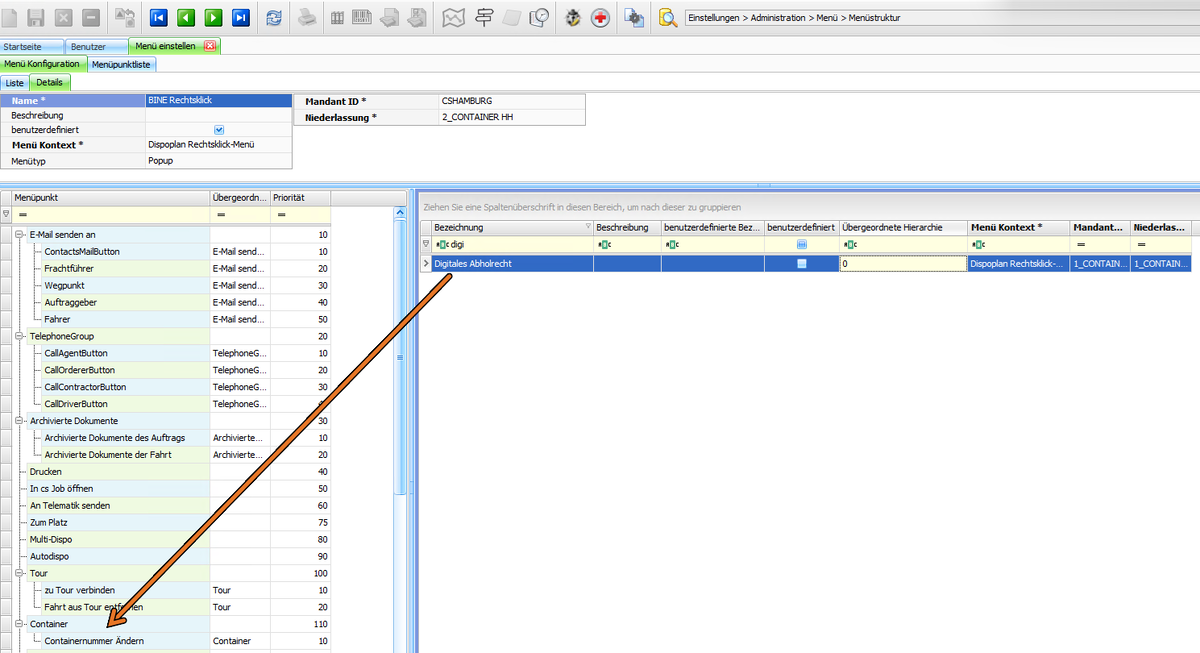The width and height of the screenshot is (1200, 653).
Task: Go to the previous record
Action: click(186, 17)
